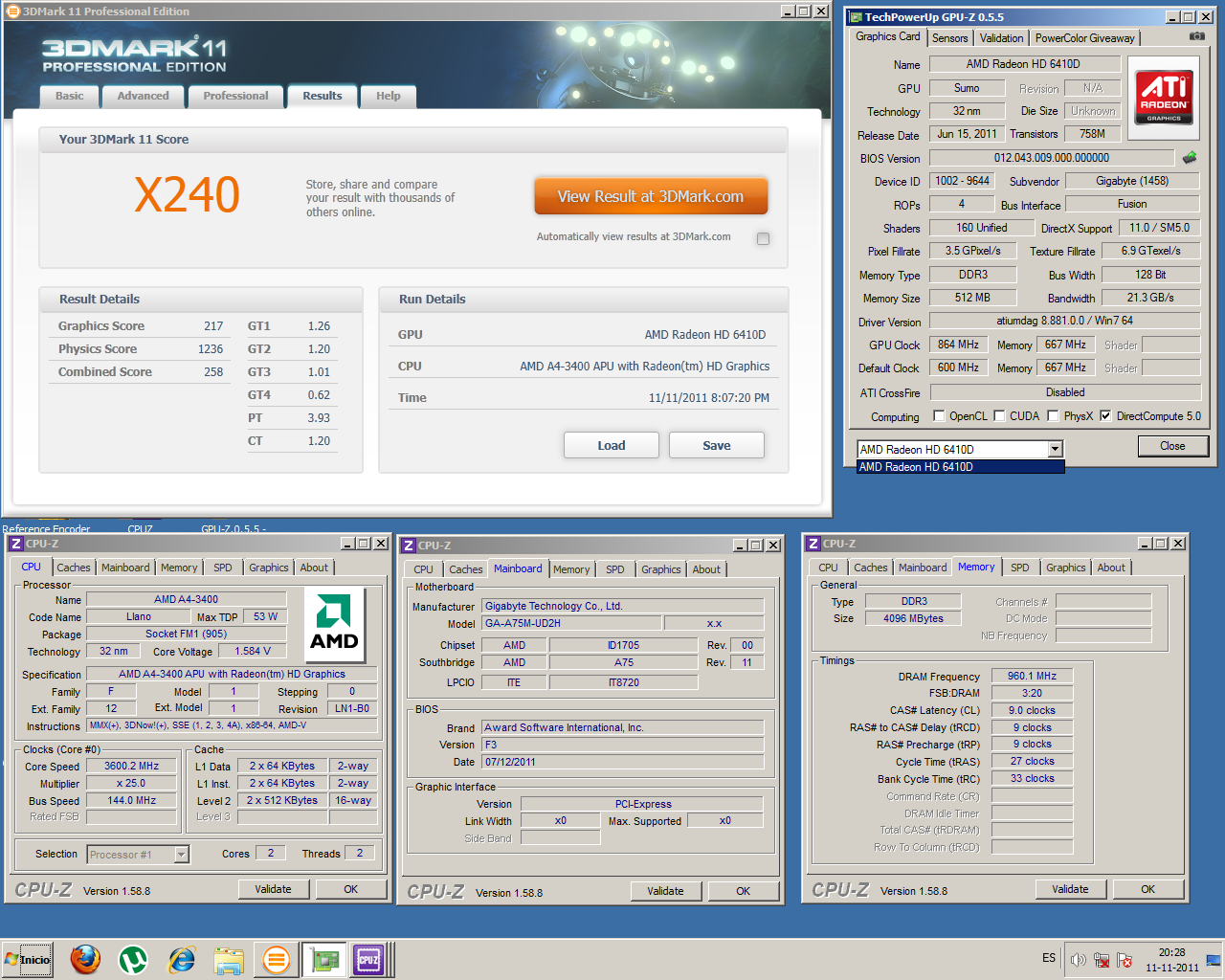Viewport: 1225px width, 980px height.
Task: Enable automatically view results at 3DMark.com
Action: point(763,238)
